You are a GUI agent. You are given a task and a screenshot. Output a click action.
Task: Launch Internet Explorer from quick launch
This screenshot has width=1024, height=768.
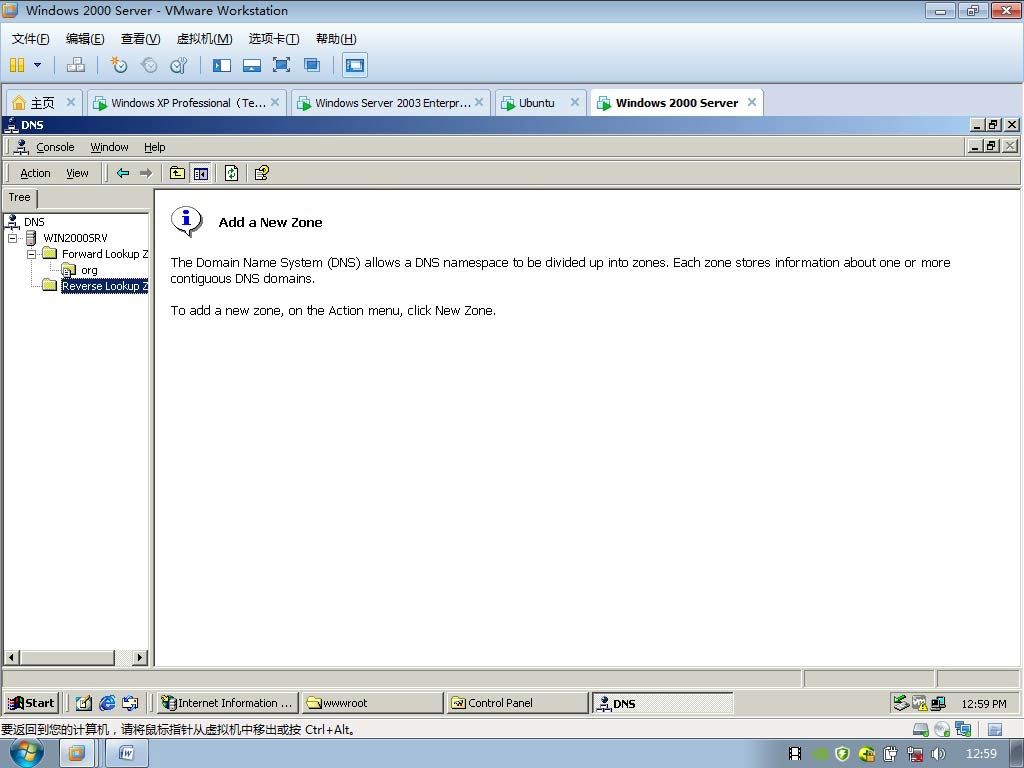(107, 703)
